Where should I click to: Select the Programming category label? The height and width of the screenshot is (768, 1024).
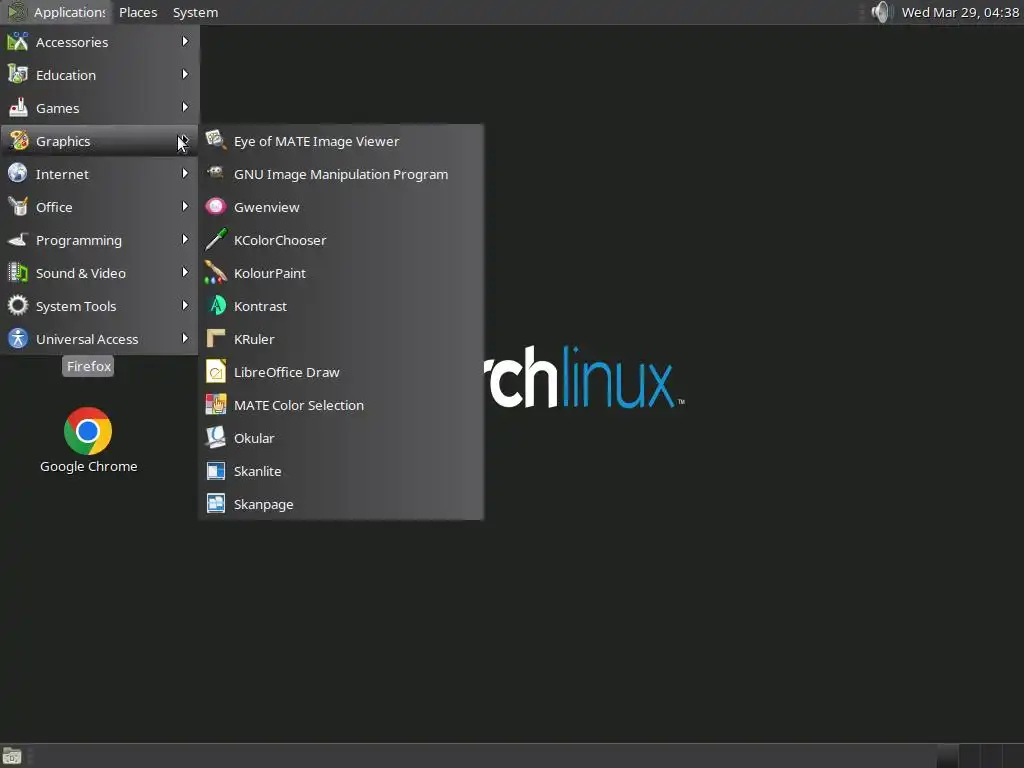pyautogui.click(x=78, y=240)
